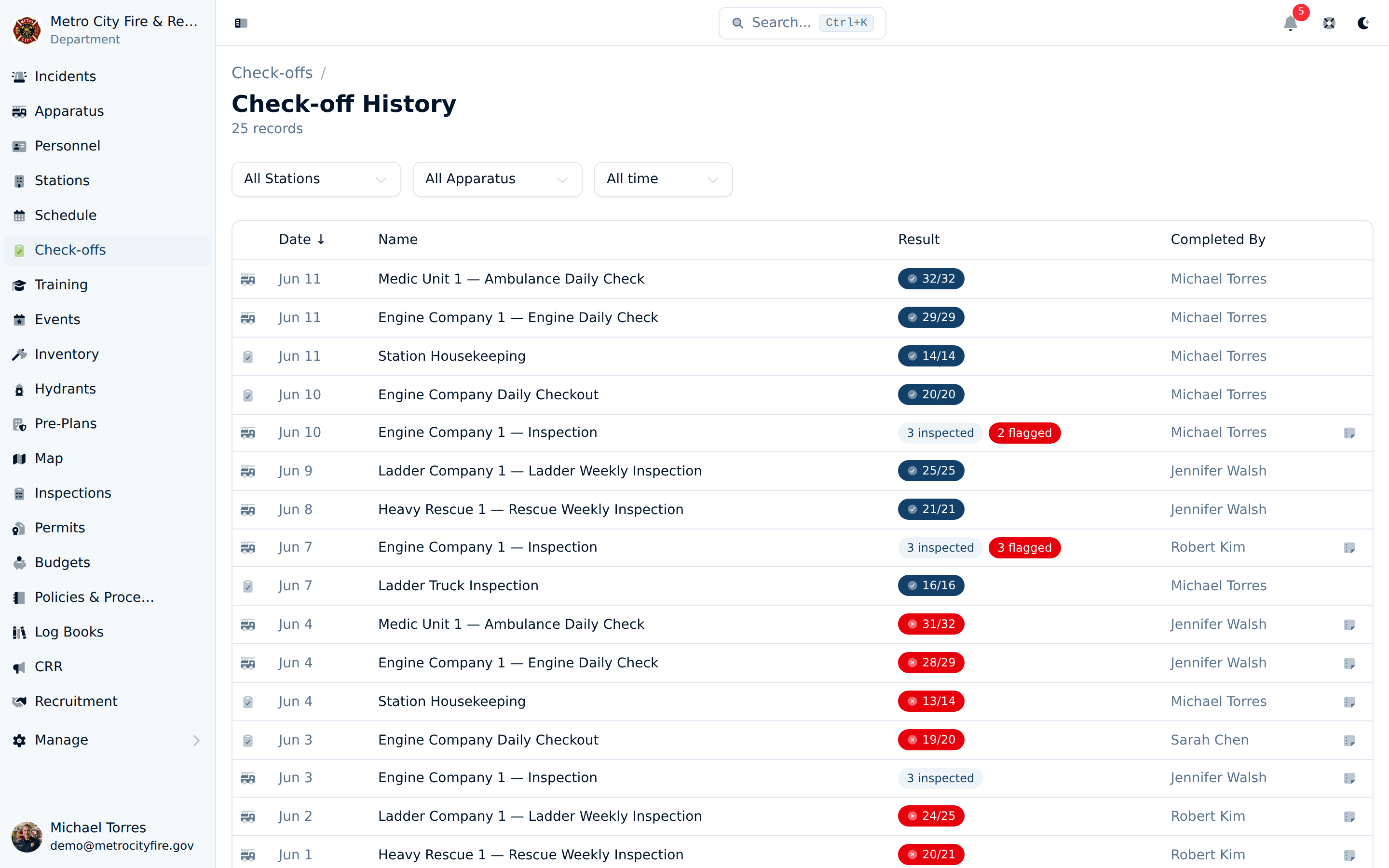Click the Manage gear icon

(19, 740)
